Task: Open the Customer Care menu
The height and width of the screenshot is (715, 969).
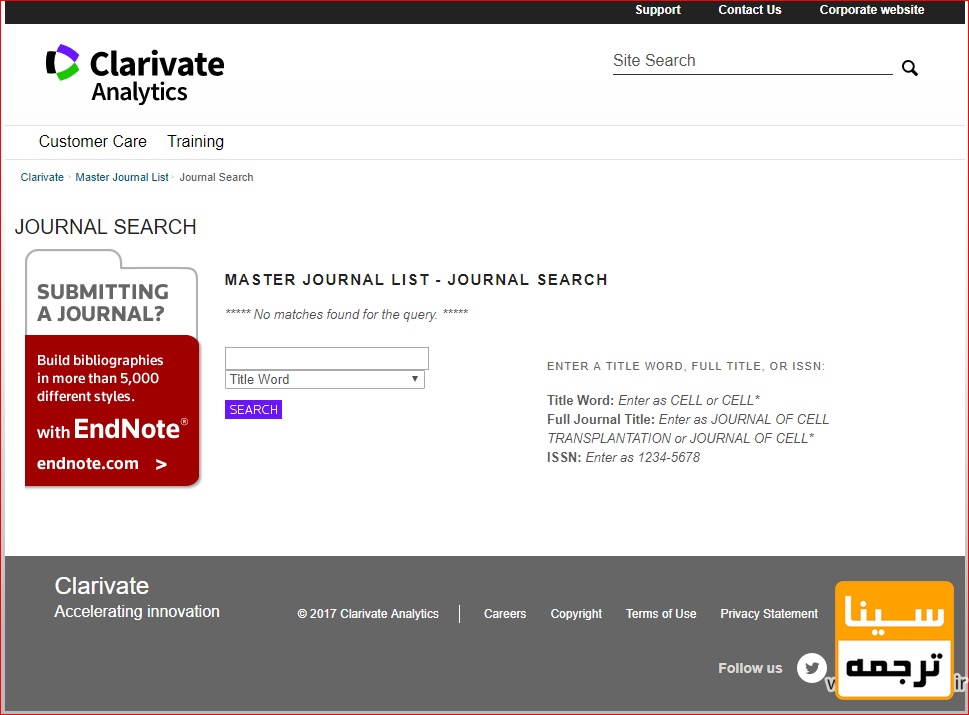Action: point(93,142)
